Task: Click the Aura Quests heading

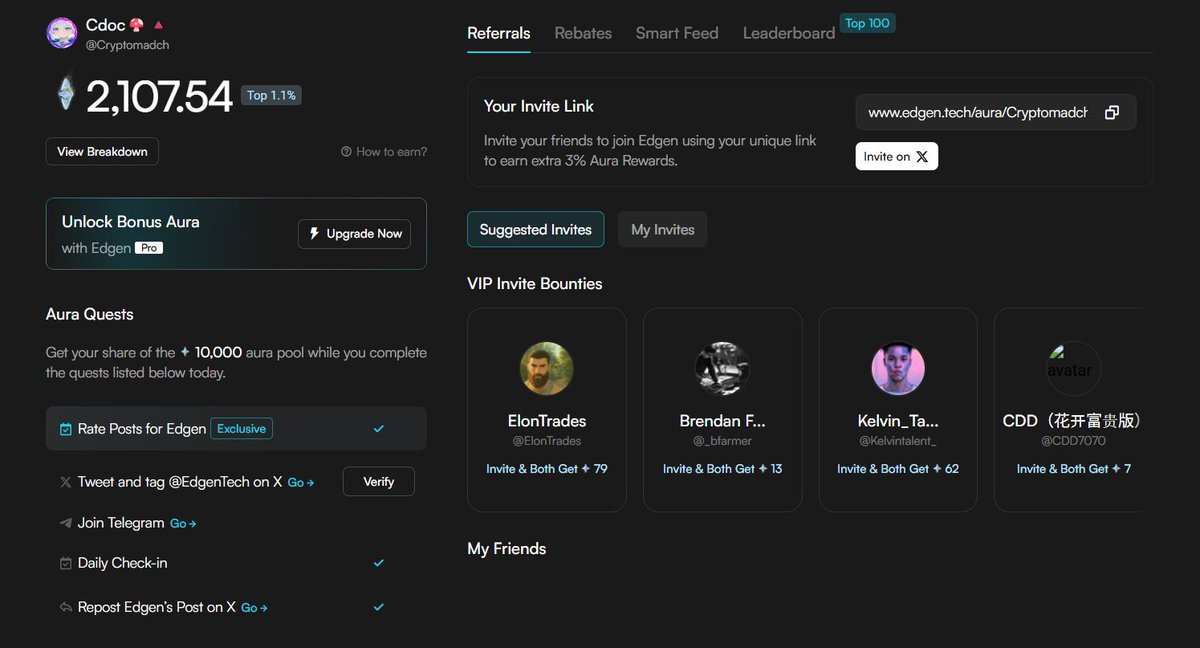Action: click(90, 314)
